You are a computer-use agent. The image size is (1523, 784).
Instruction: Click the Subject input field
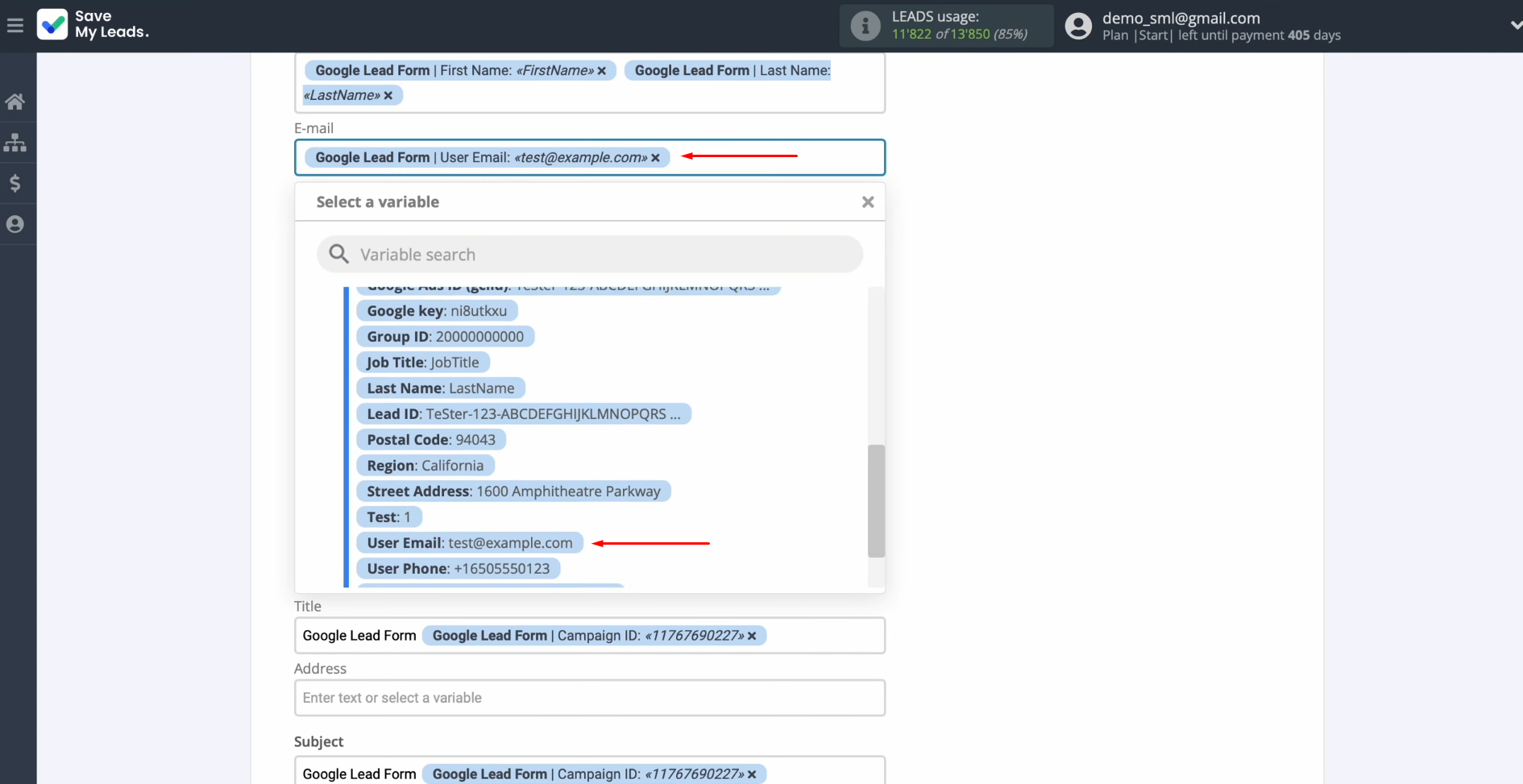click(590, 770)
